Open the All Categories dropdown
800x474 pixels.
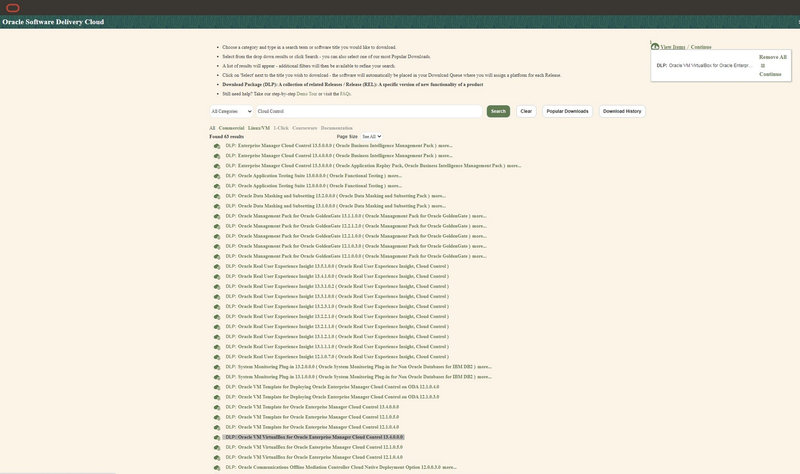[x=231, y=111]
